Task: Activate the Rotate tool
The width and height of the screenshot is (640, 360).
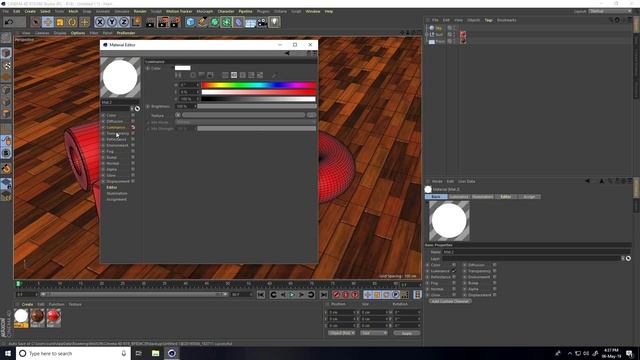Action: (72, 22)
